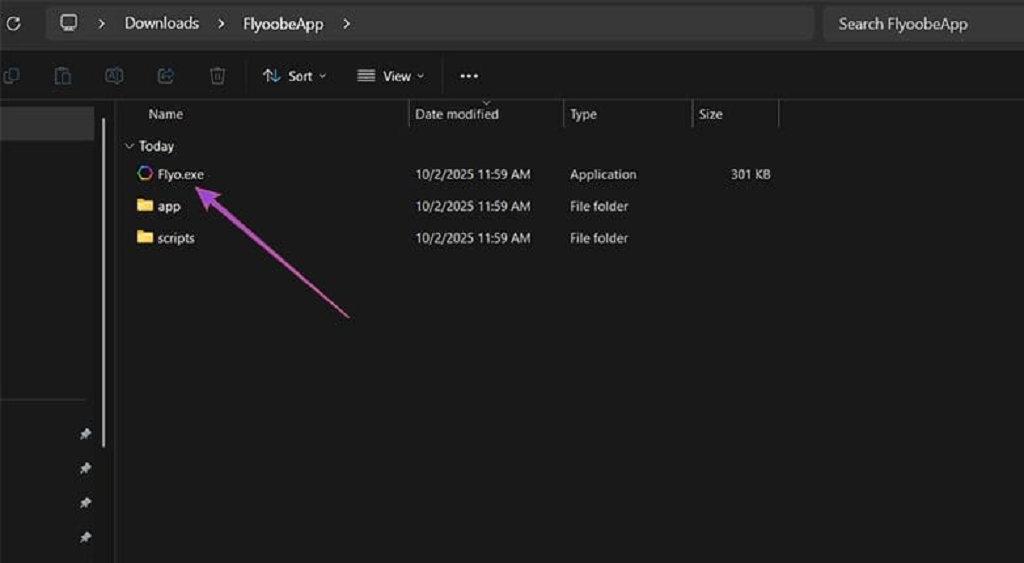1024x563 pixels.
Task: Open the View dropdown menu
Action: click(390, 76)
